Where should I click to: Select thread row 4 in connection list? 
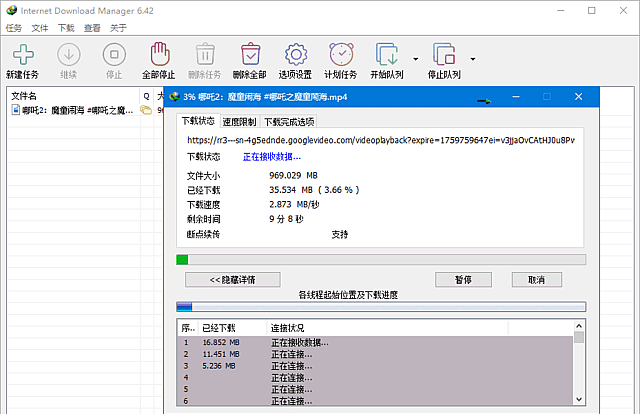point(376,378)
